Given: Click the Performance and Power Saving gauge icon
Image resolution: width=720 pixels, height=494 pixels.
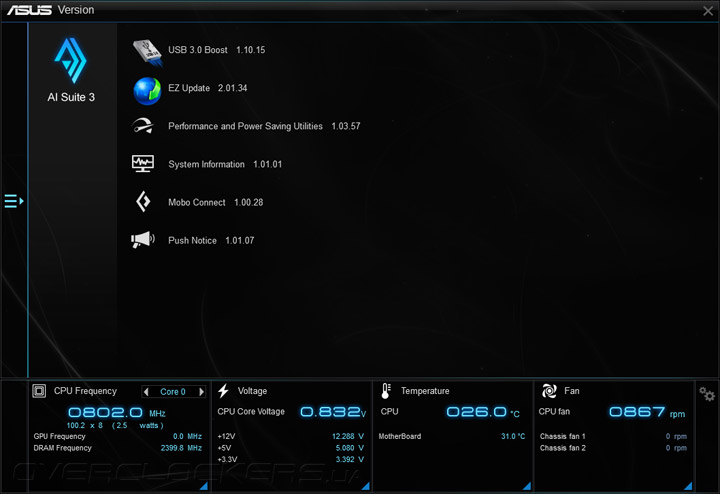Looking at the screenshot, I should [143, 126].
